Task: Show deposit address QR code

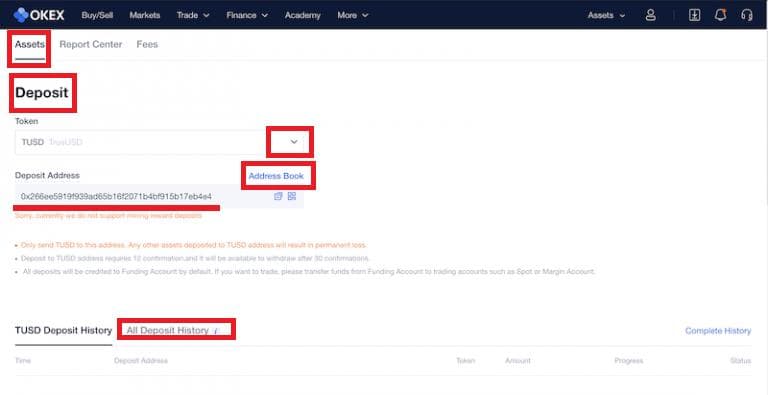Action: coord(292,196)
